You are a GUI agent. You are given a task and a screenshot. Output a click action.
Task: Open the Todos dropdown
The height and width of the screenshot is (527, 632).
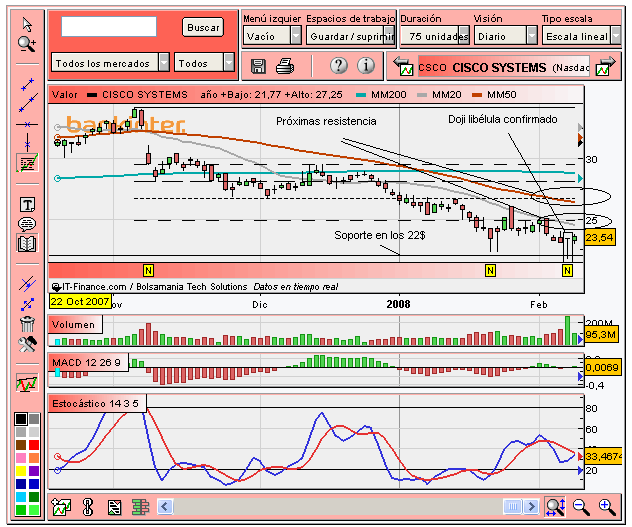(204, 62)
